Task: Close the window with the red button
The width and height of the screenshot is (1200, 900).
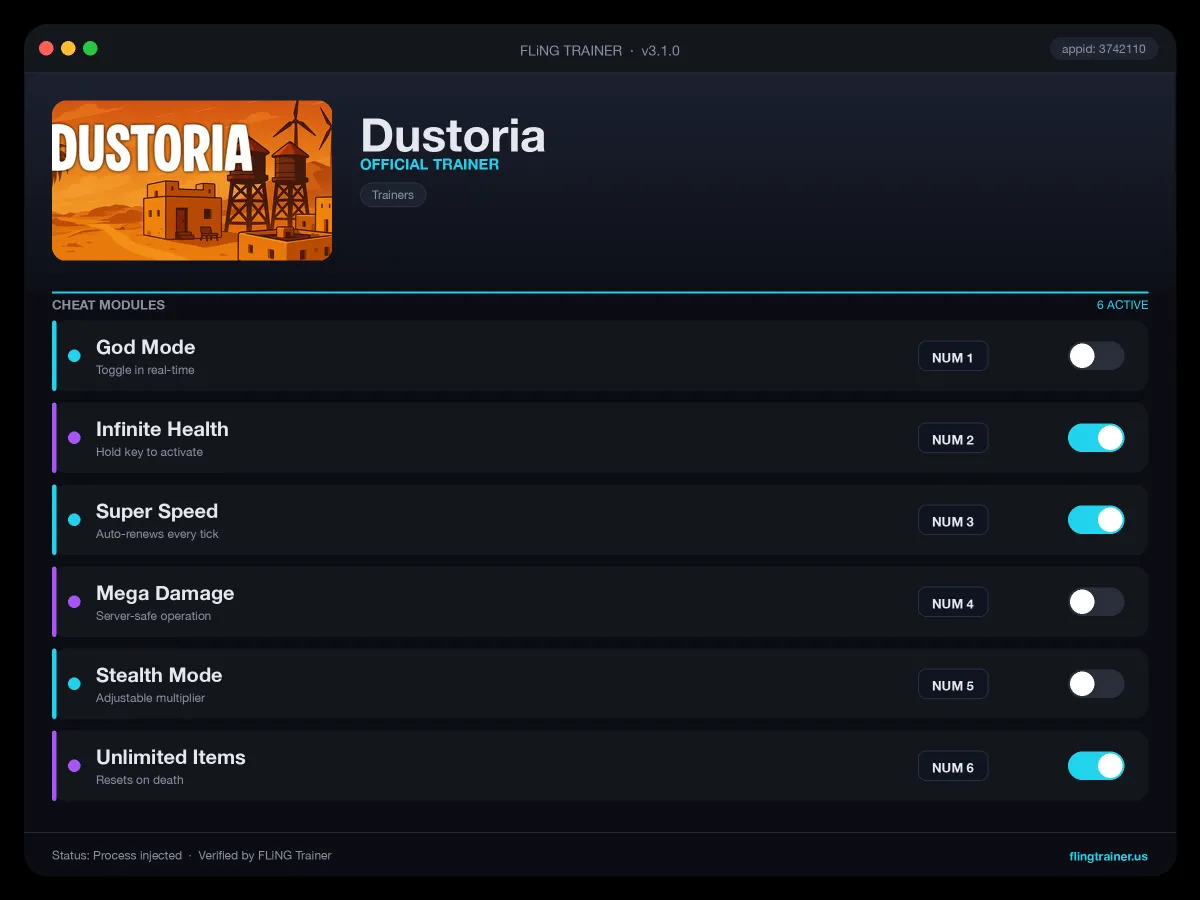Action: coord(46,48)
